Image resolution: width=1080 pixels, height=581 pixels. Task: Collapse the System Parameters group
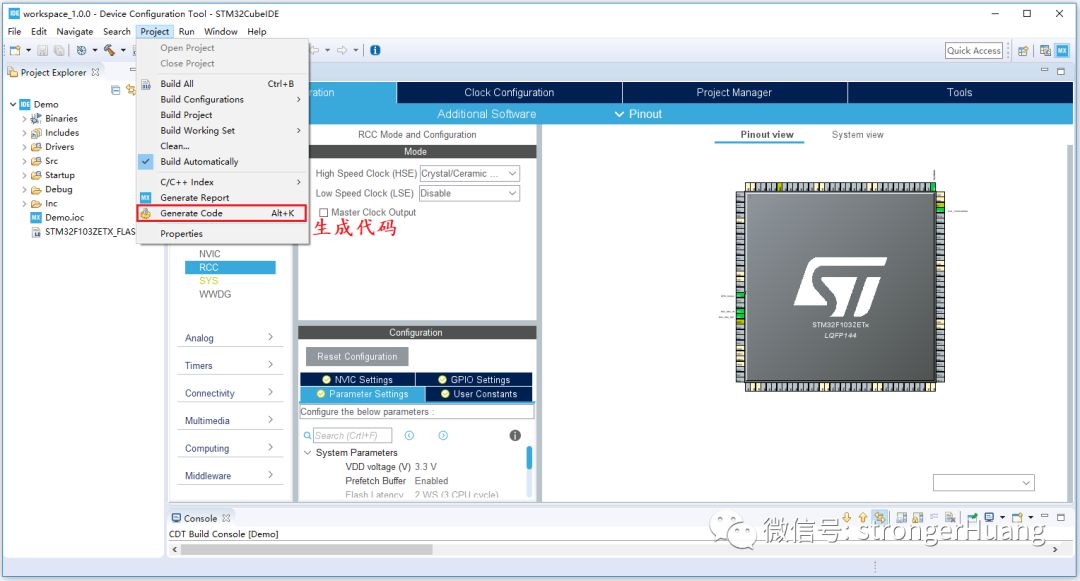(x=308, y=453)
